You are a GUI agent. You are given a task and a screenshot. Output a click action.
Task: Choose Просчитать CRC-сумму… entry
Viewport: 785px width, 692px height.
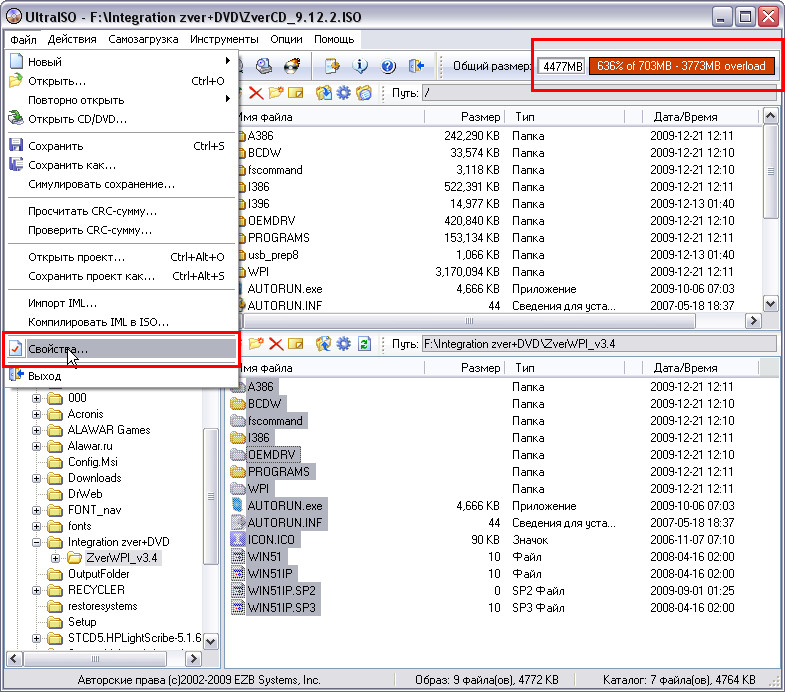[122, 211]
